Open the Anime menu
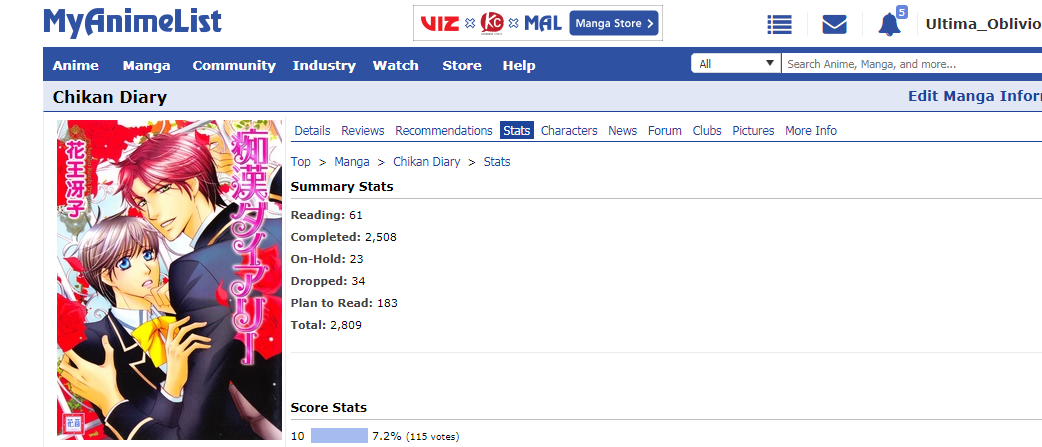 pyautogui.click(x=76, y=65)
